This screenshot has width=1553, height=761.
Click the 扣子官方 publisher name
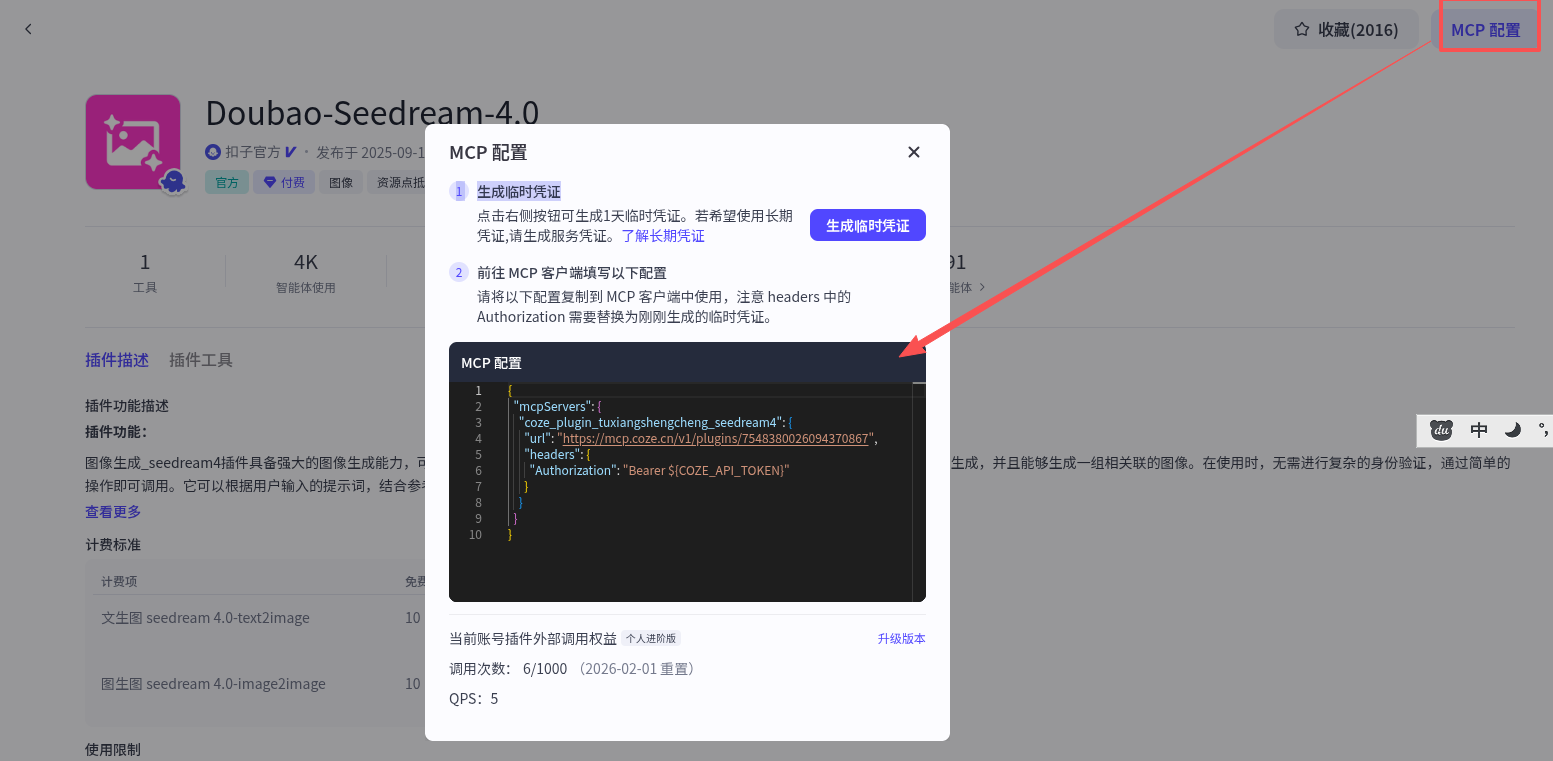click(252, 152)
